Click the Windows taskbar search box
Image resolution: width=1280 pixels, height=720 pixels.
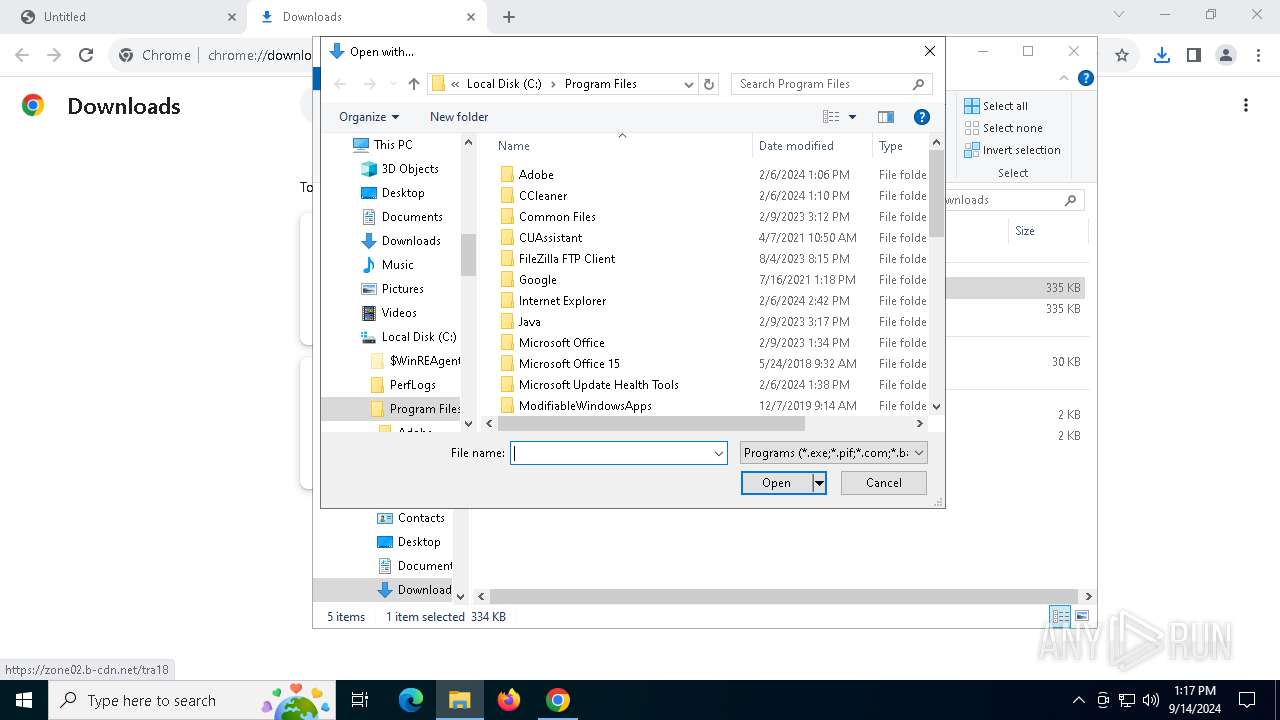[190, 700]
